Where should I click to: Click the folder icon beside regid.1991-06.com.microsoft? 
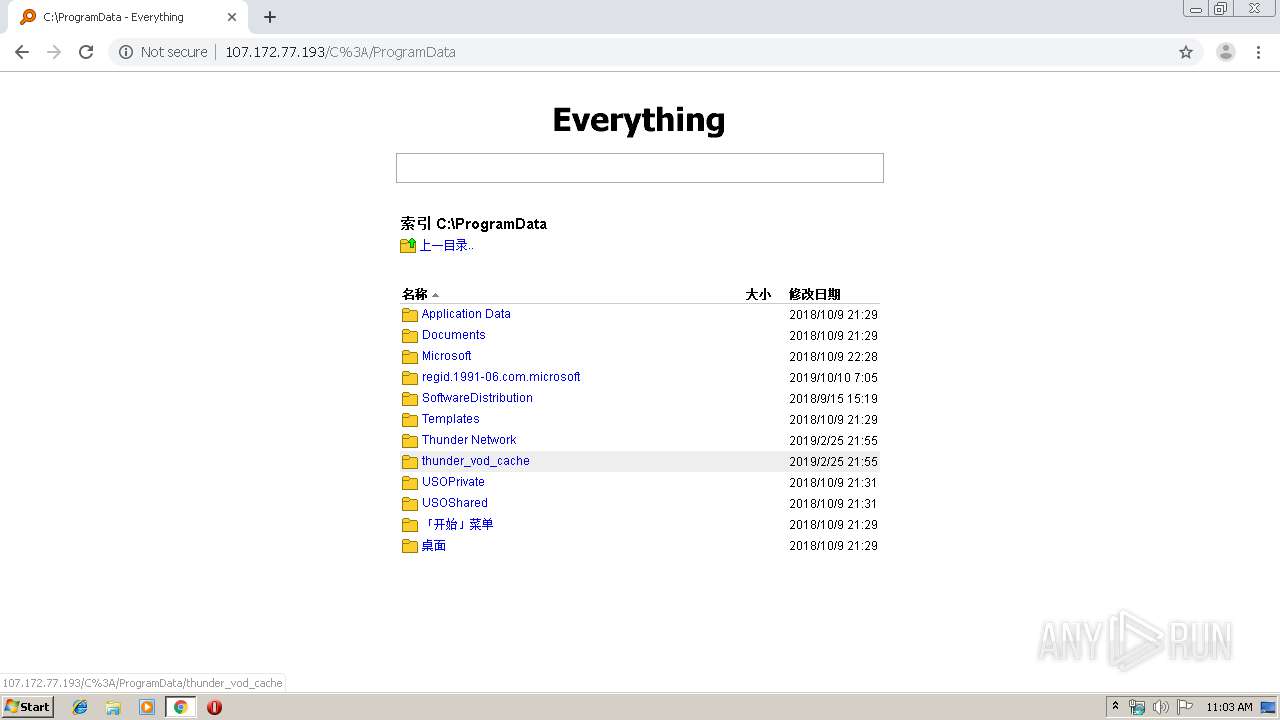pos(410,378)
